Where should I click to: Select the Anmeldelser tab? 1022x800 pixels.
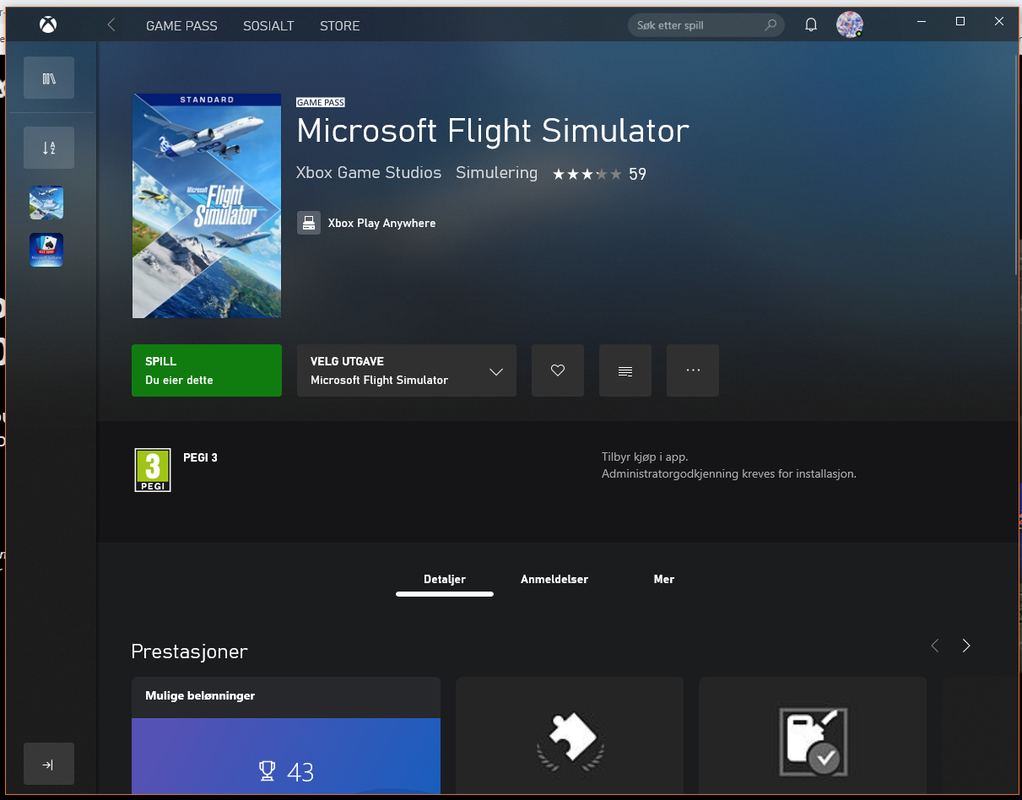point(554,579)
